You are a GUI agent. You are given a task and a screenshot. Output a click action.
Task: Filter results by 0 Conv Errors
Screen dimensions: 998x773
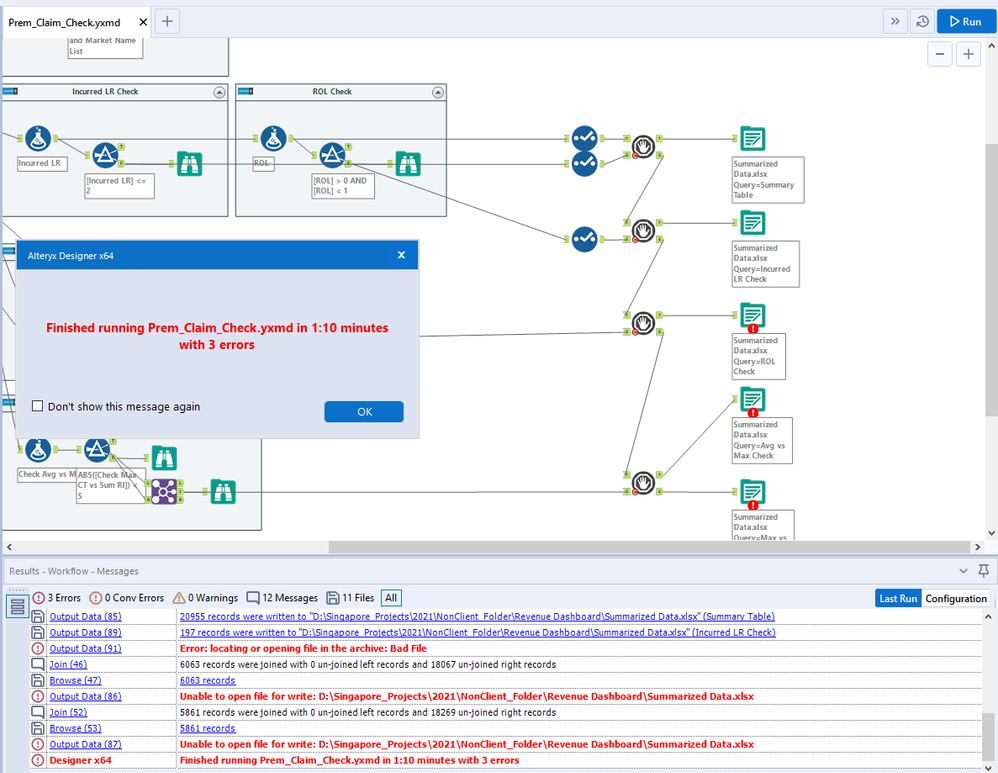(127, 598)
